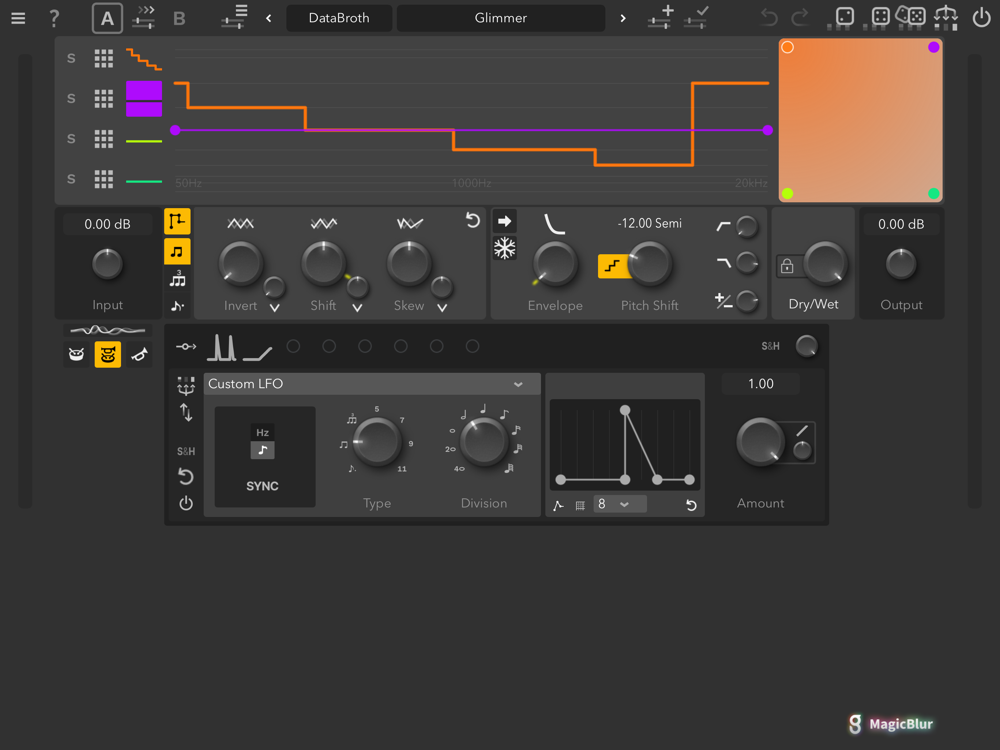Expand the Invert options chevron
The height and width of the screenshot is (750, 1000).
[275, 308]
